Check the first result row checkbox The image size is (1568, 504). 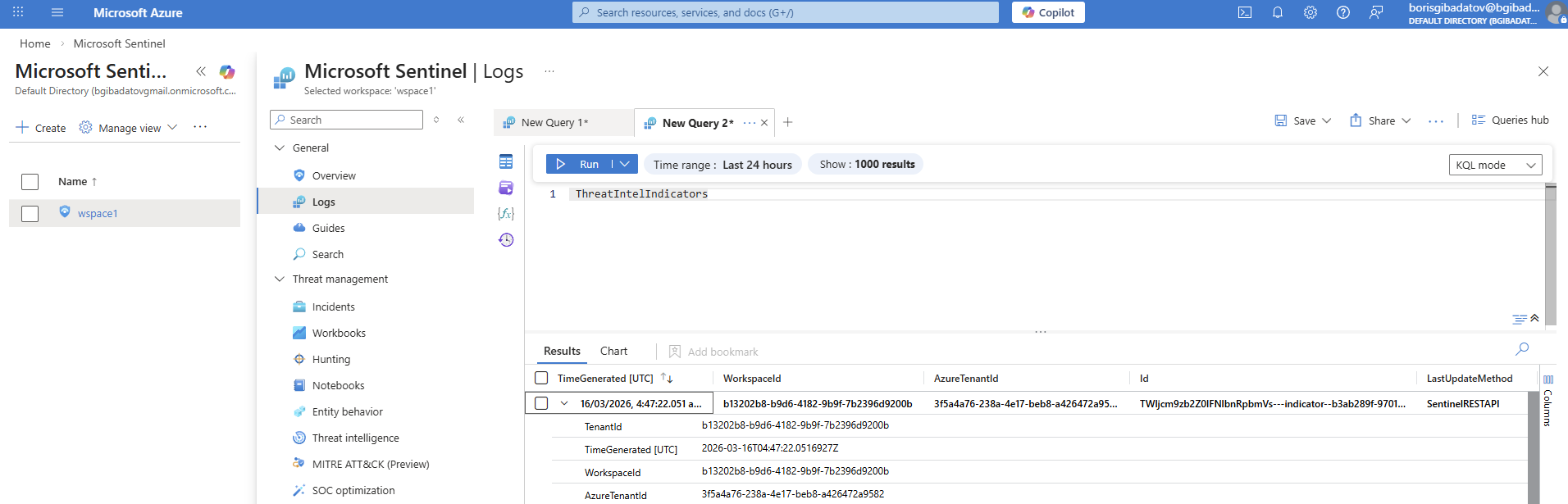(x=541, y=403)
